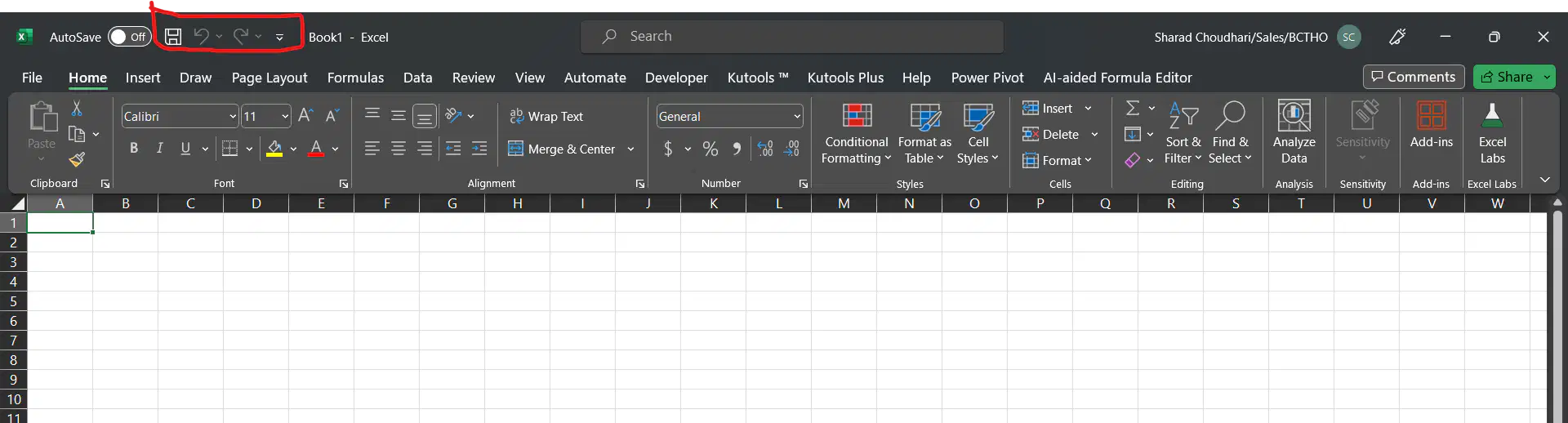Open Find & Select menu
Image resolution: width=1568 pixels, height=423 pixels.
tap(1230, 134)
